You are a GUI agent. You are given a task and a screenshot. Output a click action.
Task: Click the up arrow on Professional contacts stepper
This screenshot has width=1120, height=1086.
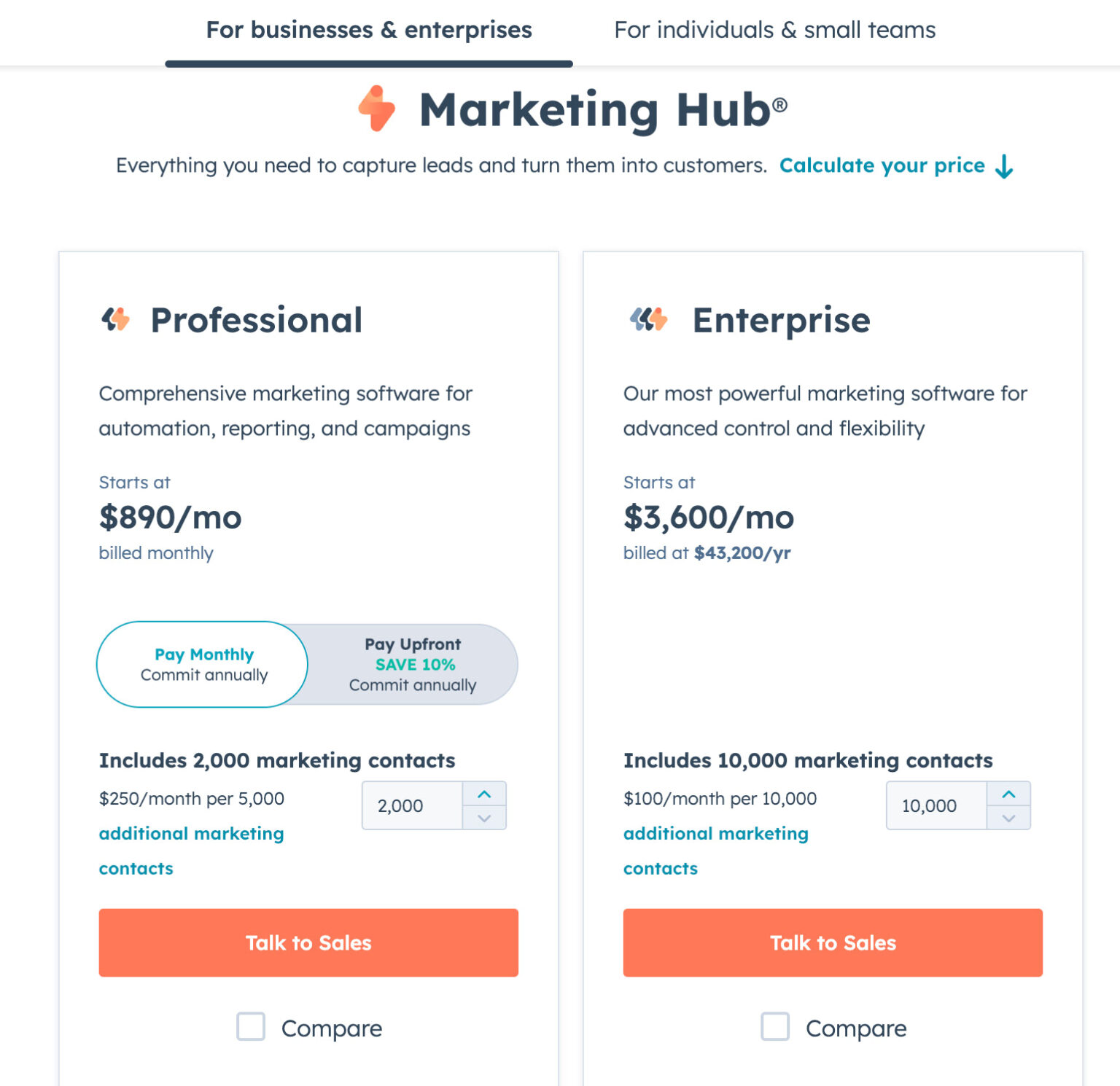(x=484, y=793)
